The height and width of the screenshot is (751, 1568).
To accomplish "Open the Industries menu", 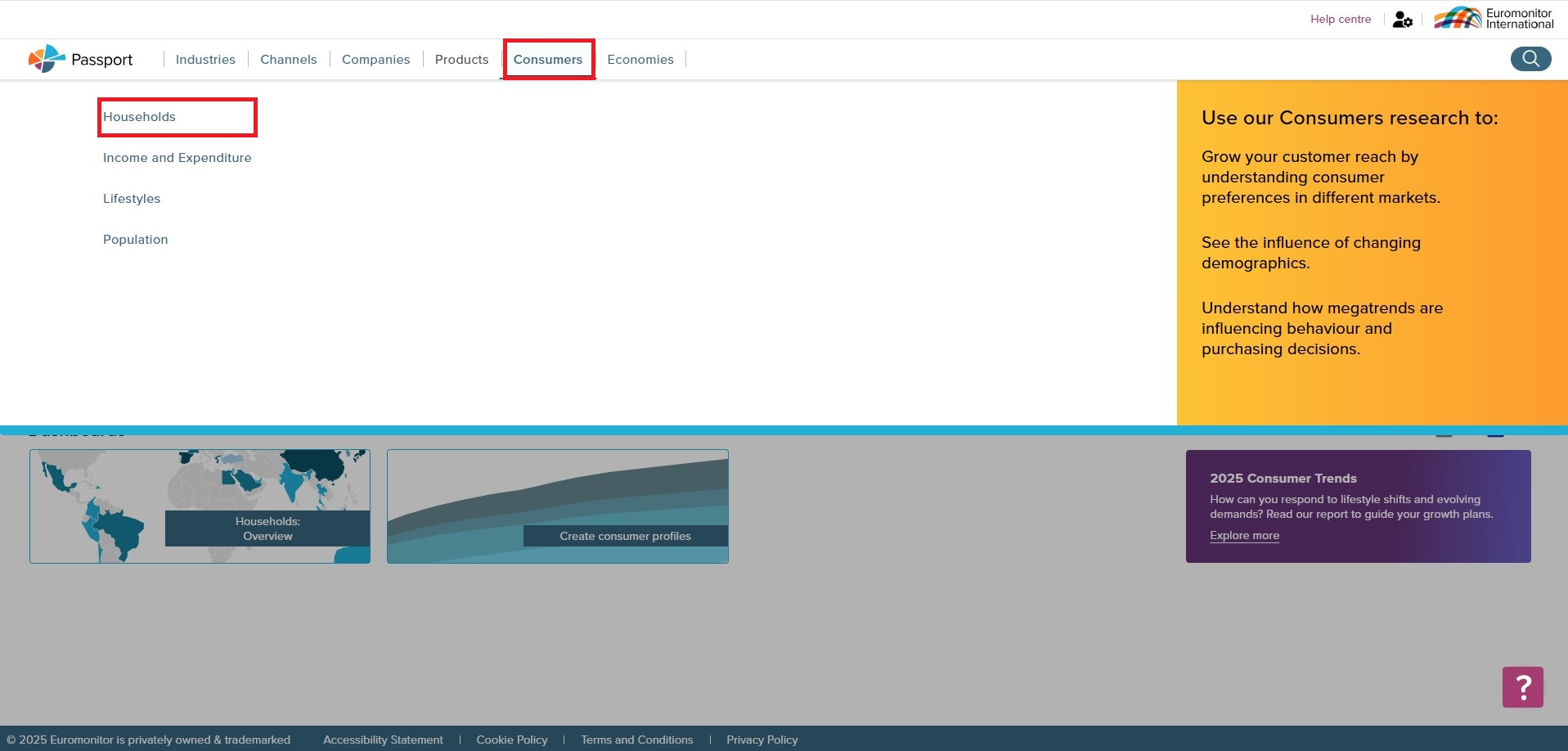I will point(205,60).
